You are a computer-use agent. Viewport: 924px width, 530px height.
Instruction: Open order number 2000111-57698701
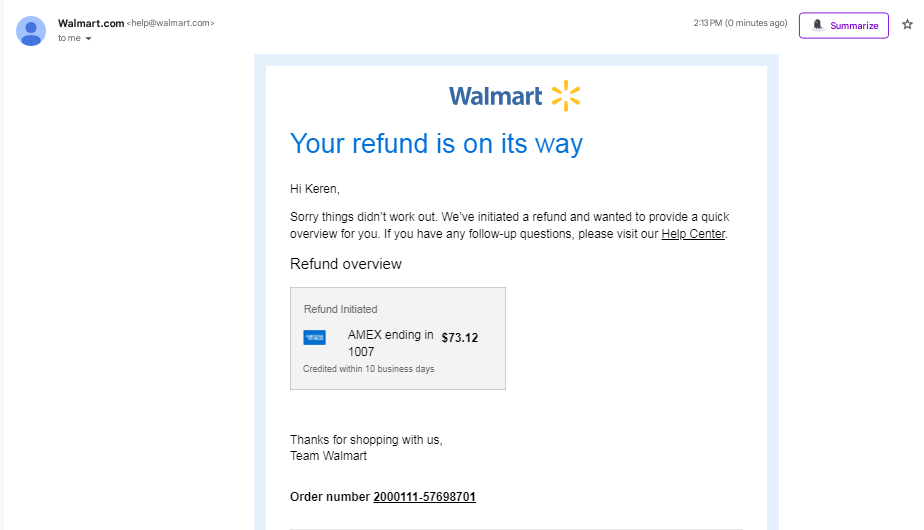point(424,496)
